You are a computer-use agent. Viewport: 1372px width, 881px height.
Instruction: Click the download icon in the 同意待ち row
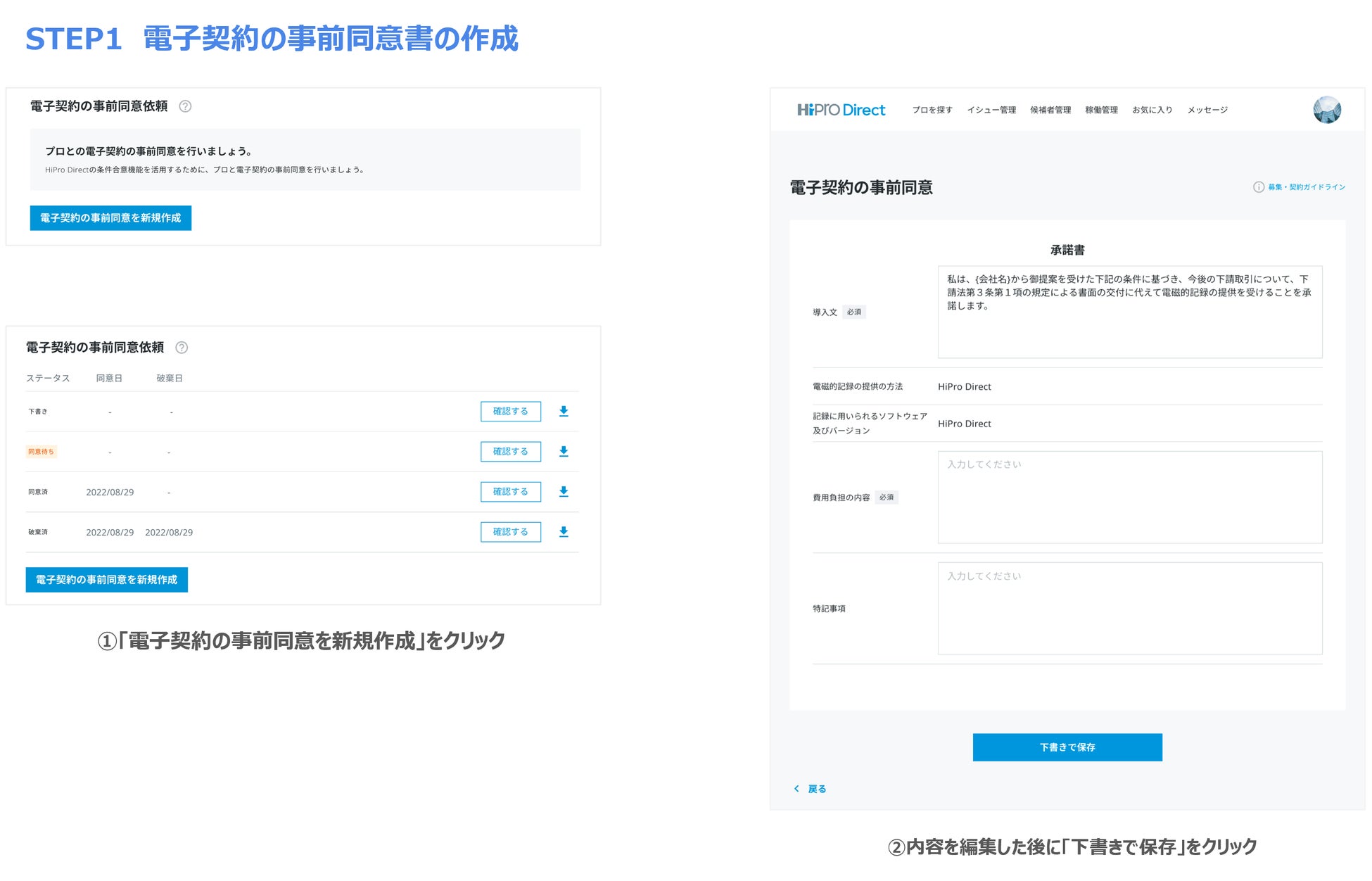563,451
